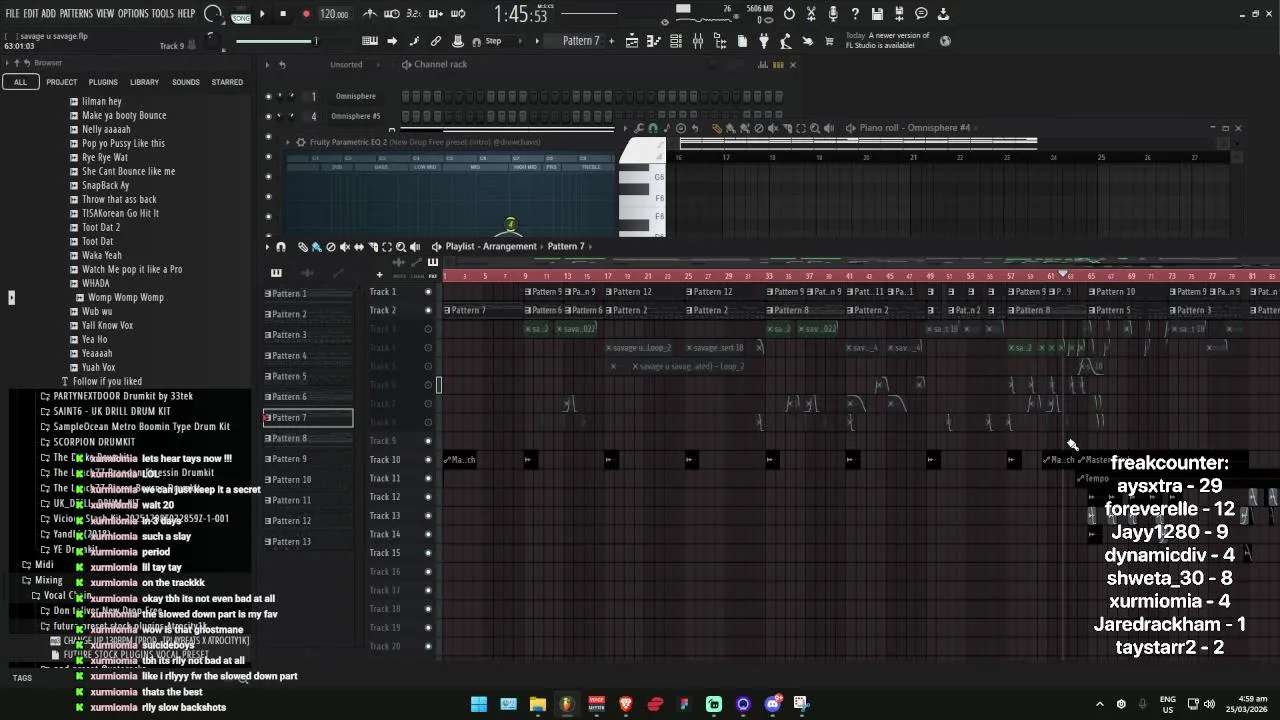1280x720 pixels.
Task: Click the 120.000 tempo field
Action: [x=334, y=14]
